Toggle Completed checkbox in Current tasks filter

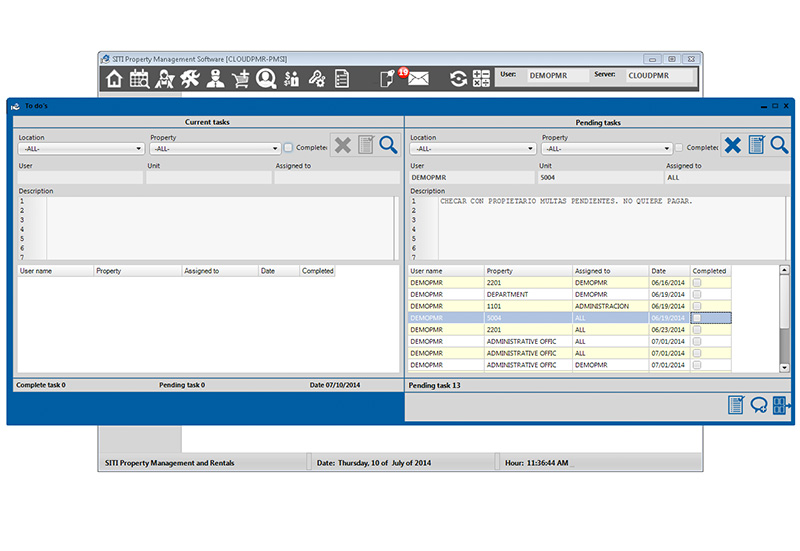point(288,148)
